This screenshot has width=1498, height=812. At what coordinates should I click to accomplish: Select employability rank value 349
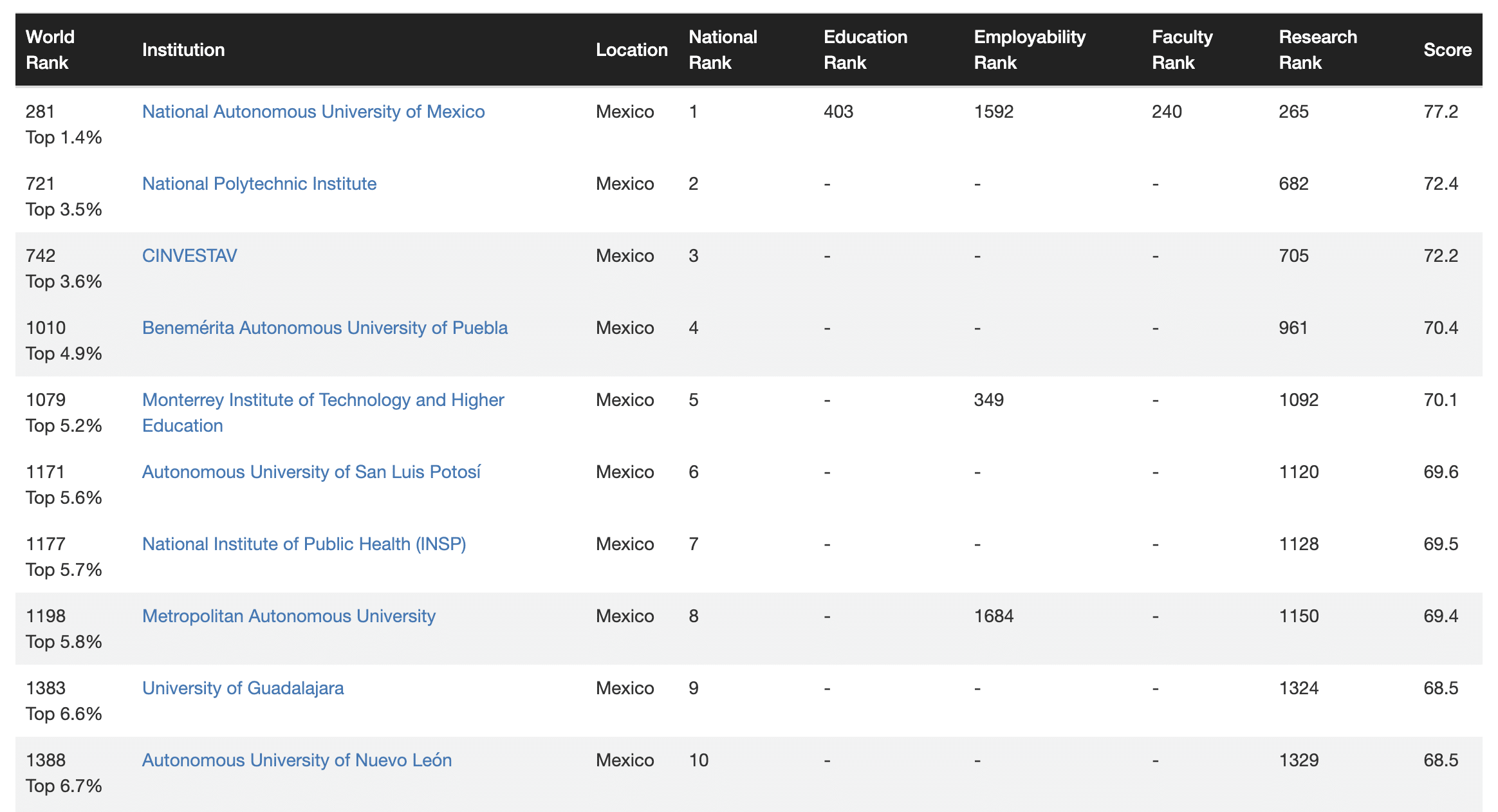(989, 400)
